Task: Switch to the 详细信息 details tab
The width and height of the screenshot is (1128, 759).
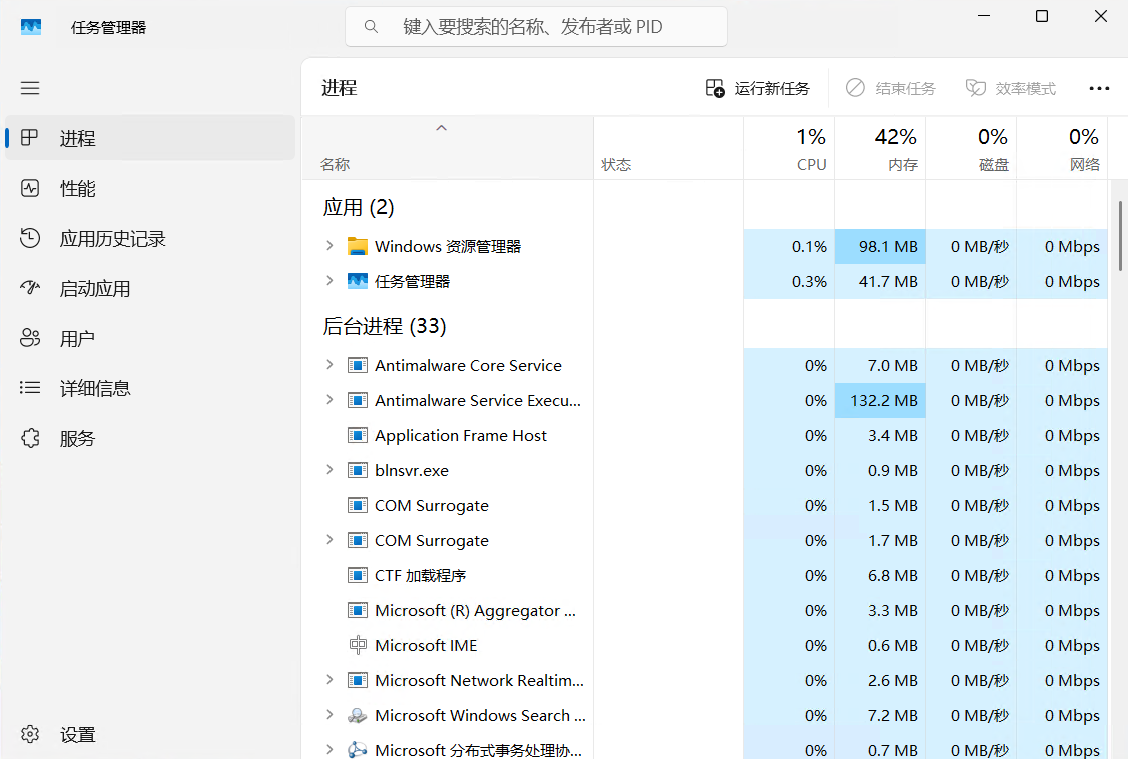Action: click(95, 388)
